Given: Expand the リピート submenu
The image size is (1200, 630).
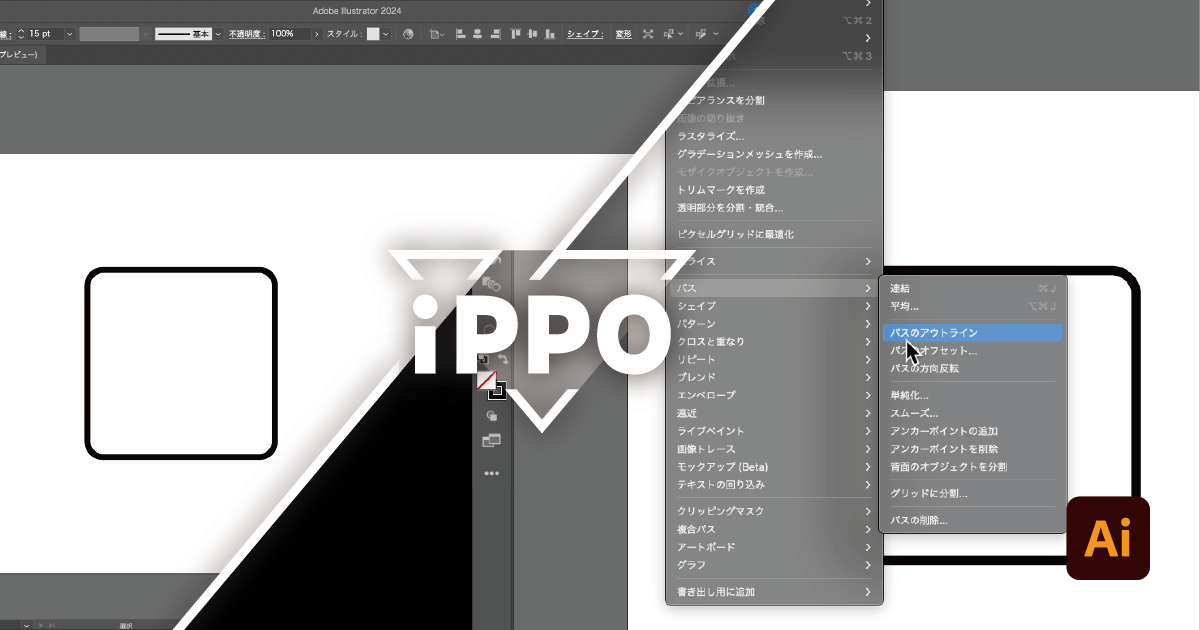Looking at the screenshot, I should (774, 359).
